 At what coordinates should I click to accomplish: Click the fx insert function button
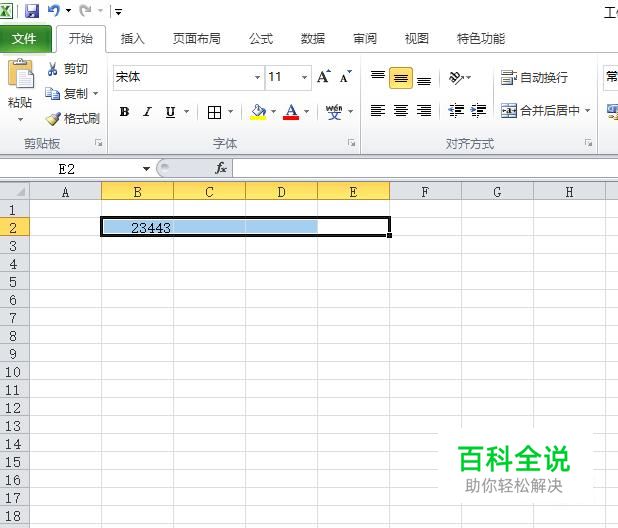[220, 169]
